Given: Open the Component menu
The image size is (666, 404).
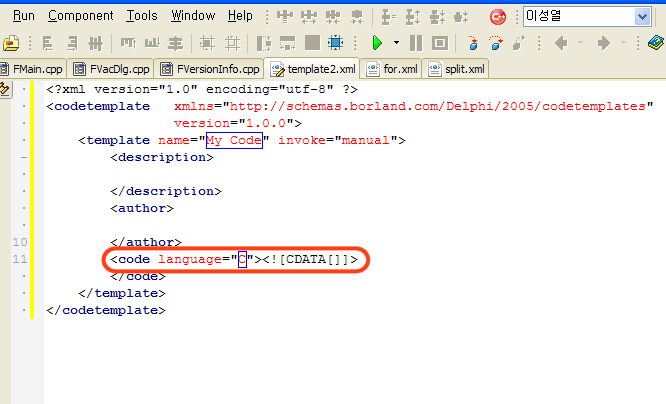Looking at the screenshot, I should click(81, 16).
